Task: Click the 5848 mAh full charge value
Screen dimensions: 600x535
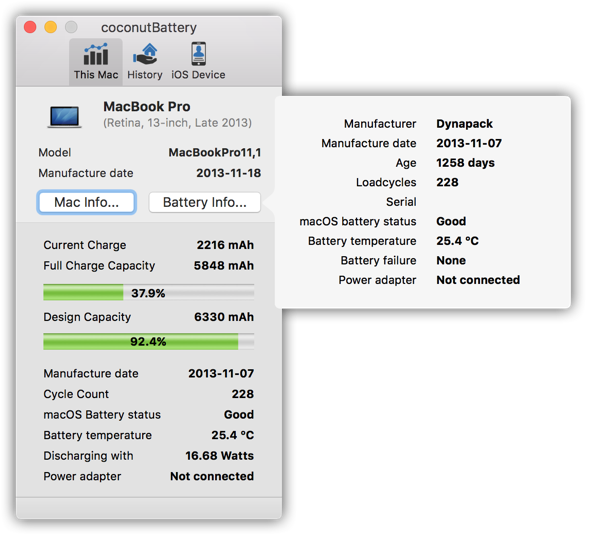Action: tap(223, 266)
